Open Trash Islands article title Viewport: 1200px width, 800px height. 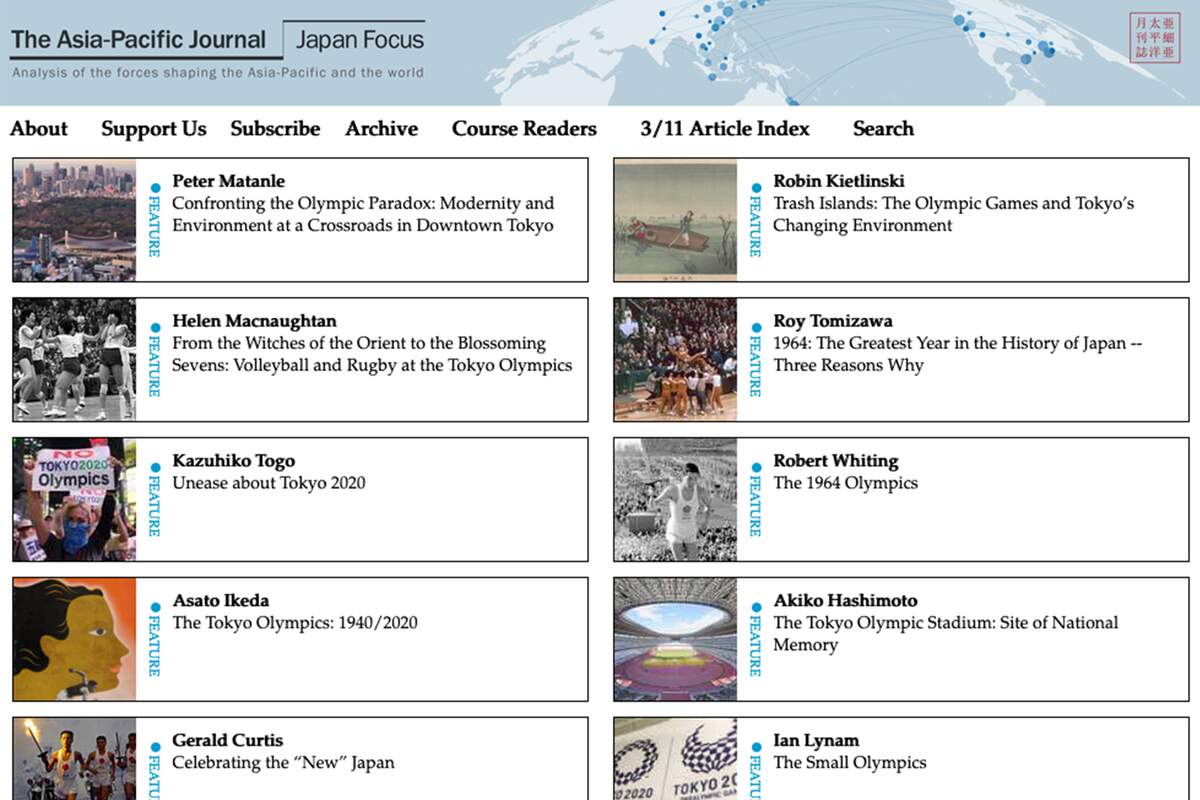(954, 214)
